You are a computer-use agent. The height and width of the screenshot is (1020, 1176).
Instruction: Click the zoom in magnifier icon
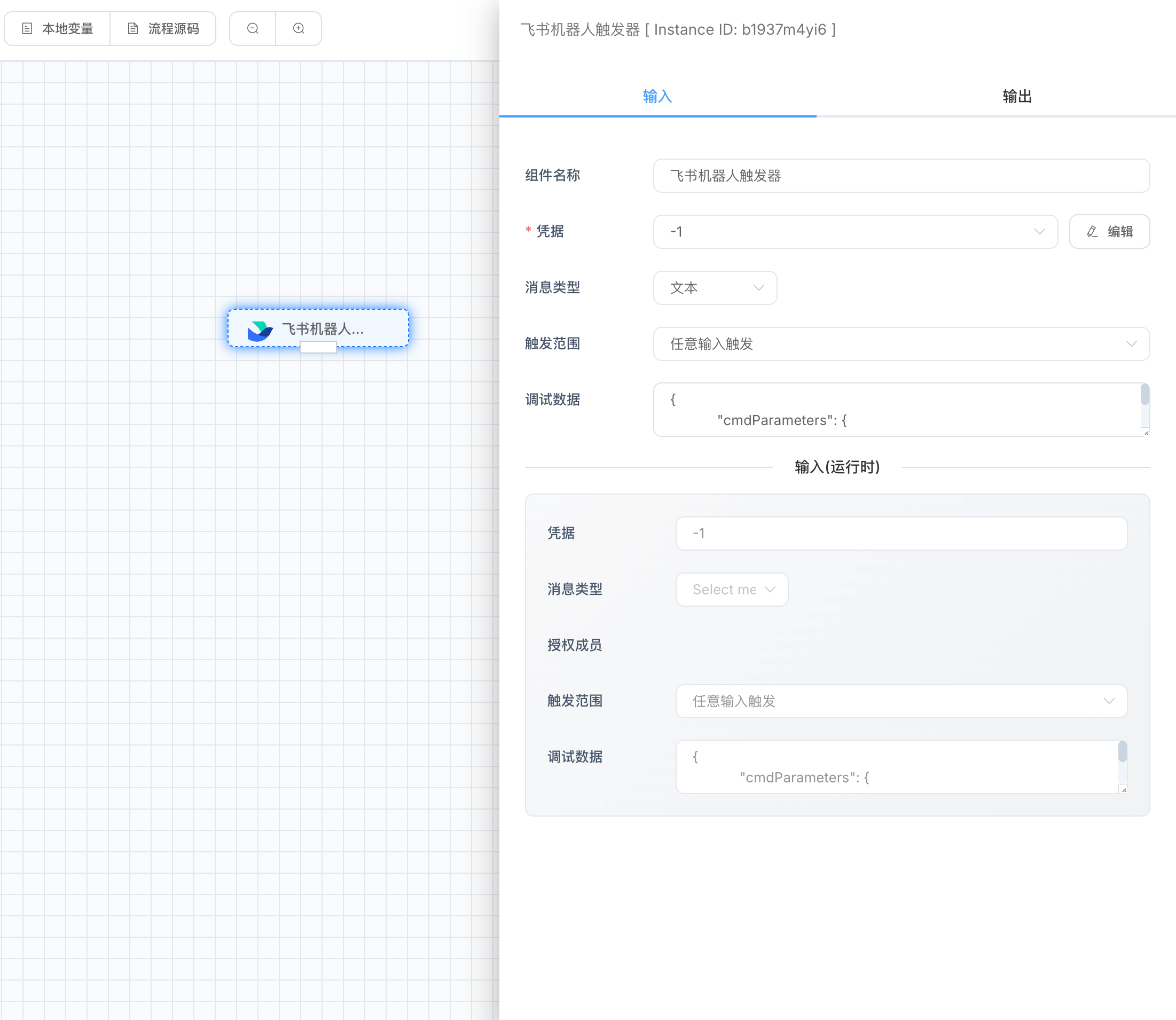(x=298, y=28)
